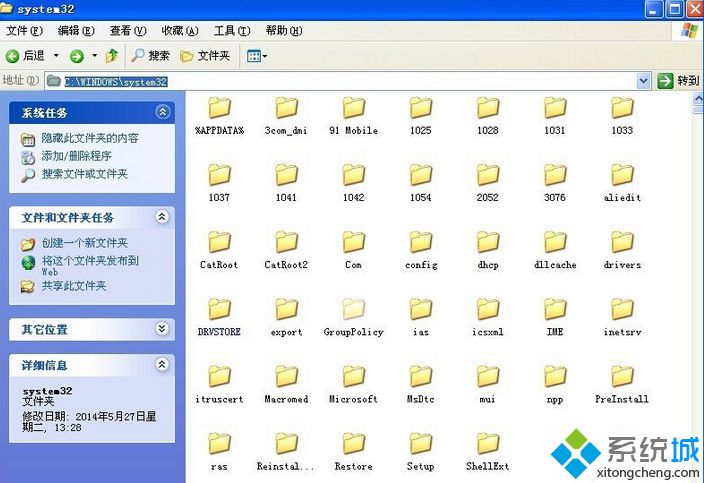Click the dhcp folder name label
This screenshot has width=704, height=483.
488,265
